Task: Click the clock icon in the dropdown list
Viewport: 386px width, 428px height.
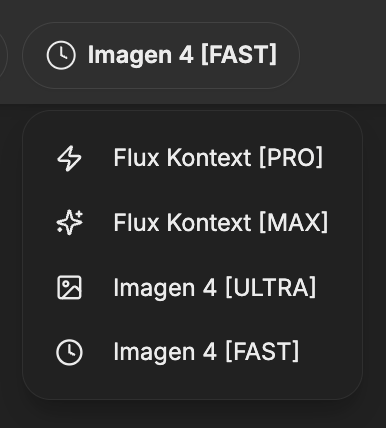Action: (69, 352)
